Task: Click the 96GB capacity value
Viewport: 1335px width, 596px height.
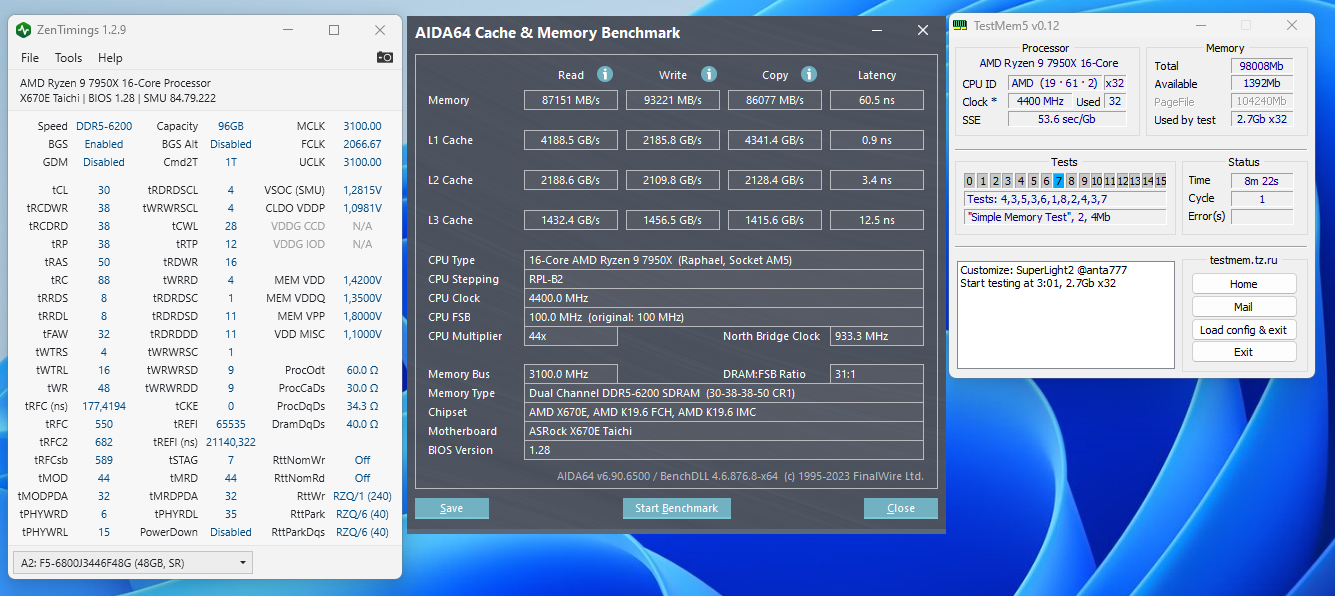Action: 231,126
